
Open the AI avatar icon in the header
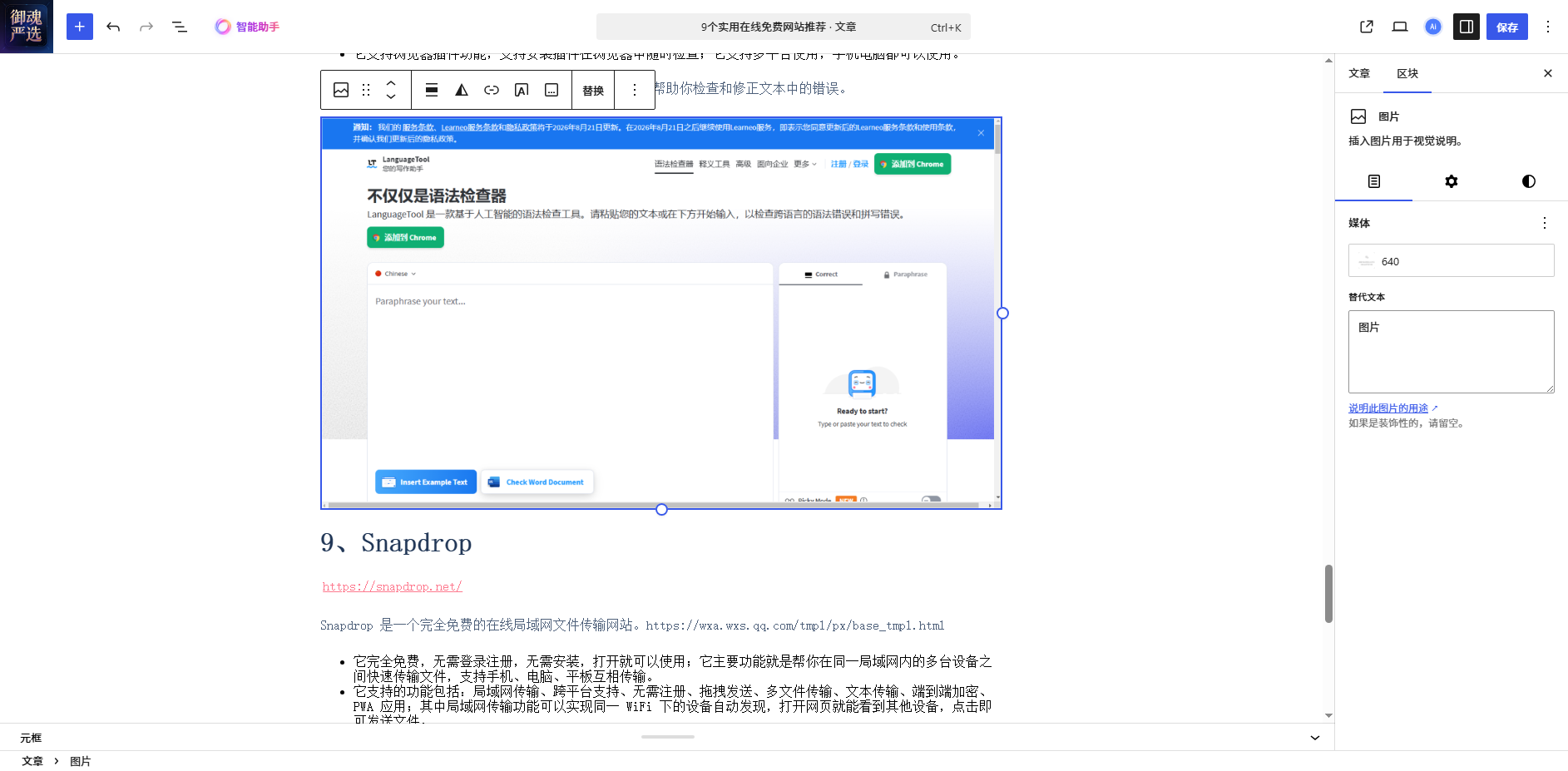coord(1433,27)
